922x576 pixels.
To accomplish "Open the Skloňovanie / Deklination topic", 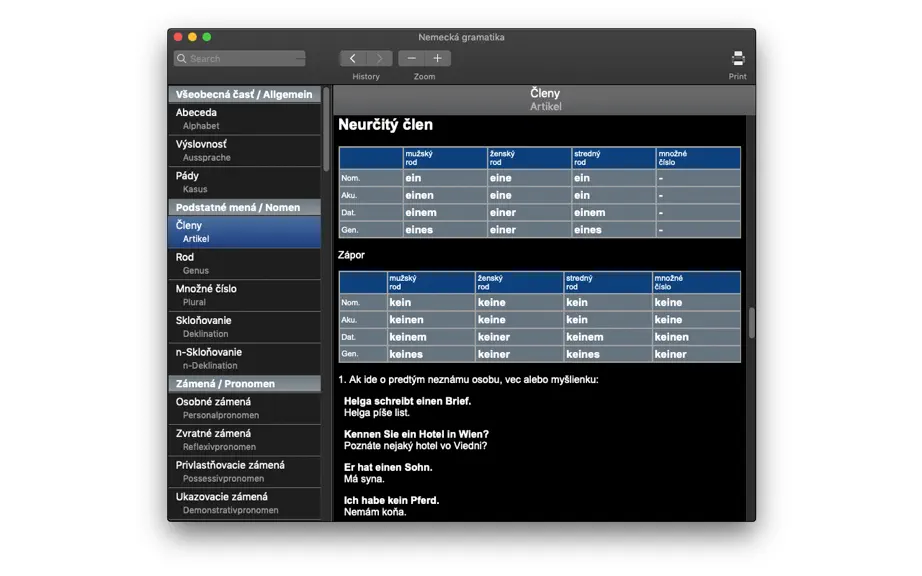I will pyautogui.click(x=245, y=327).
